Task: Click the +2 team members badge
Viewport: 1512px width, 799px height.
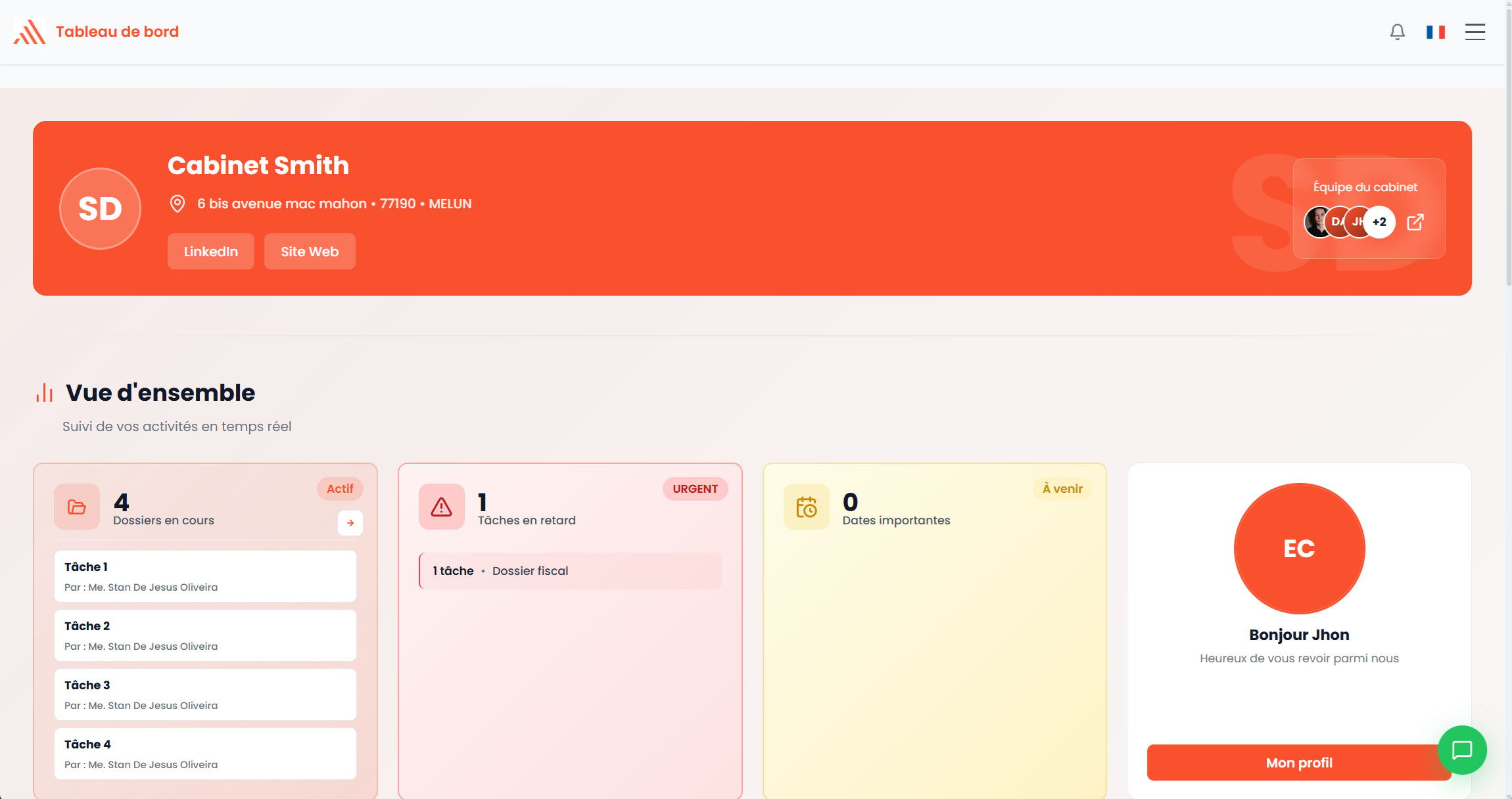Action: pyautogui.click(x=1379, y=222)
